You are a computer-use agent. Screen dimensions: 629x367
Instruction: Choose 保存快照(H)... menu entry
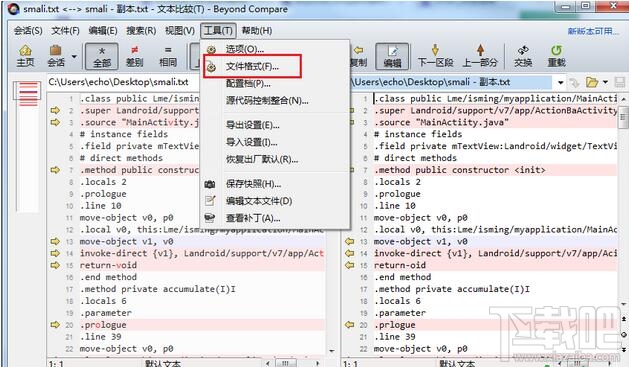[275, 184]
